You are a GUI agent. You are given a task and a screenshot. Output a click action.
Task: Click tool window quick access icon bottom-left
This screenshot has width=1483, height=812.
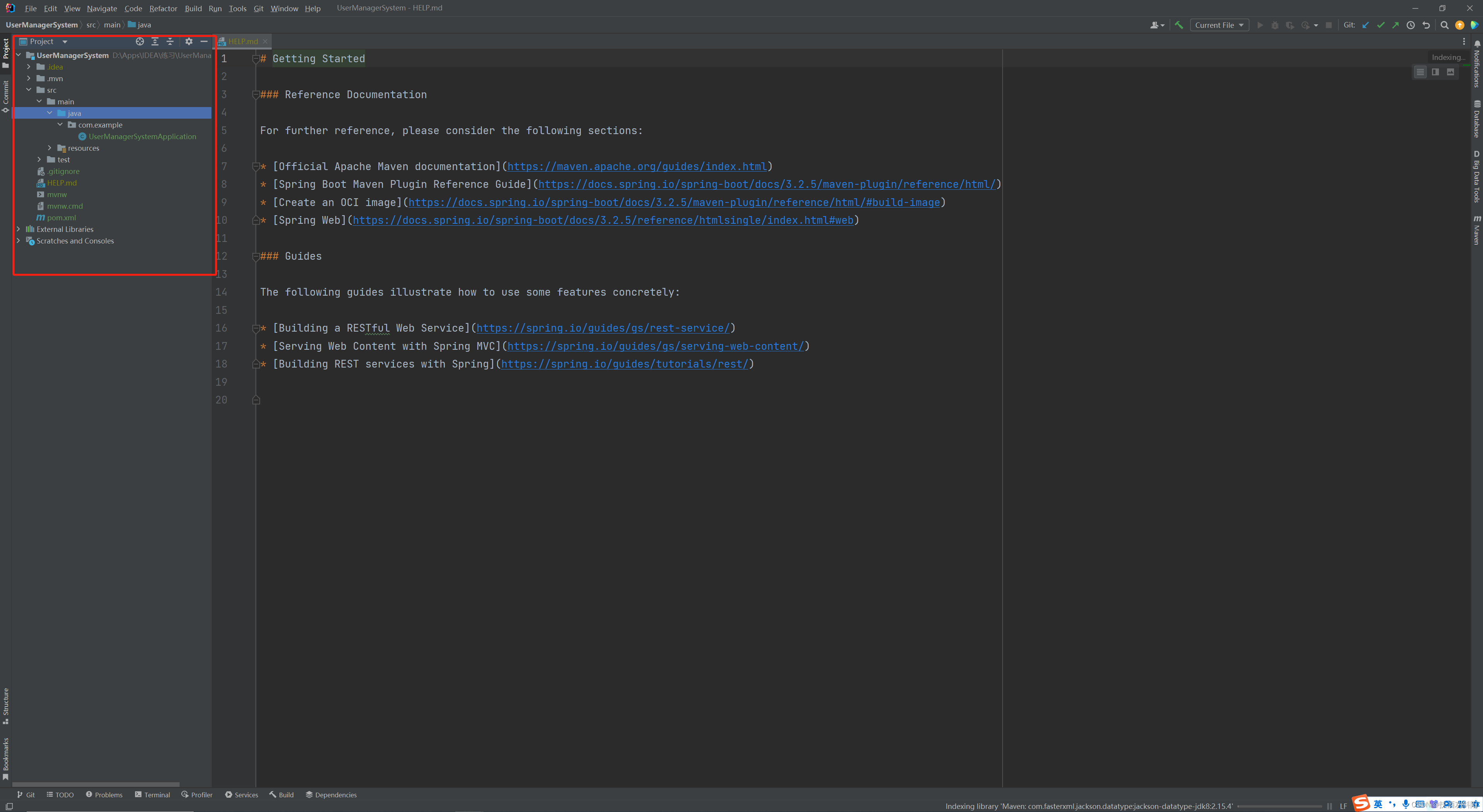9,806
